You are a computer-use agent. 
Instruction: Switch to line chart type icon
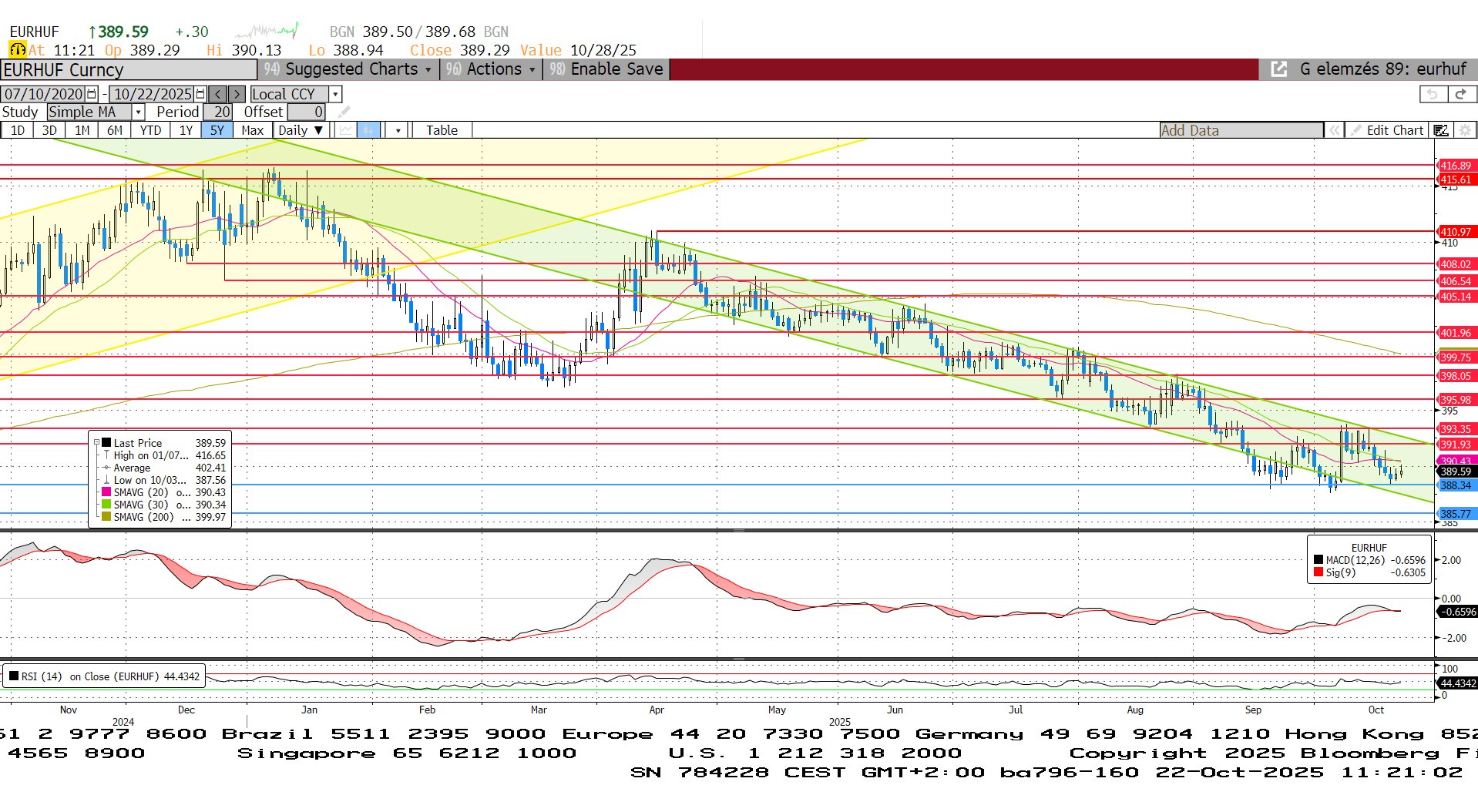coord(346,130)
